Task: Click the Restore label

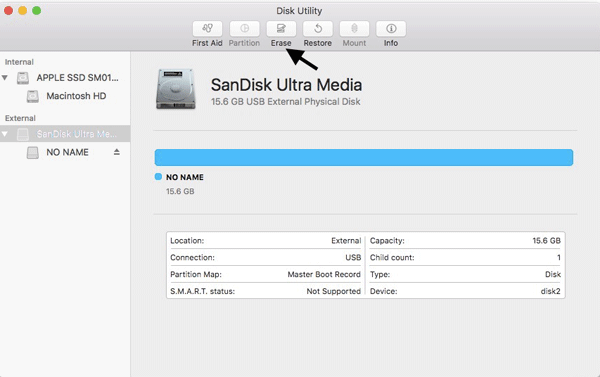Action: coord(318,43)
